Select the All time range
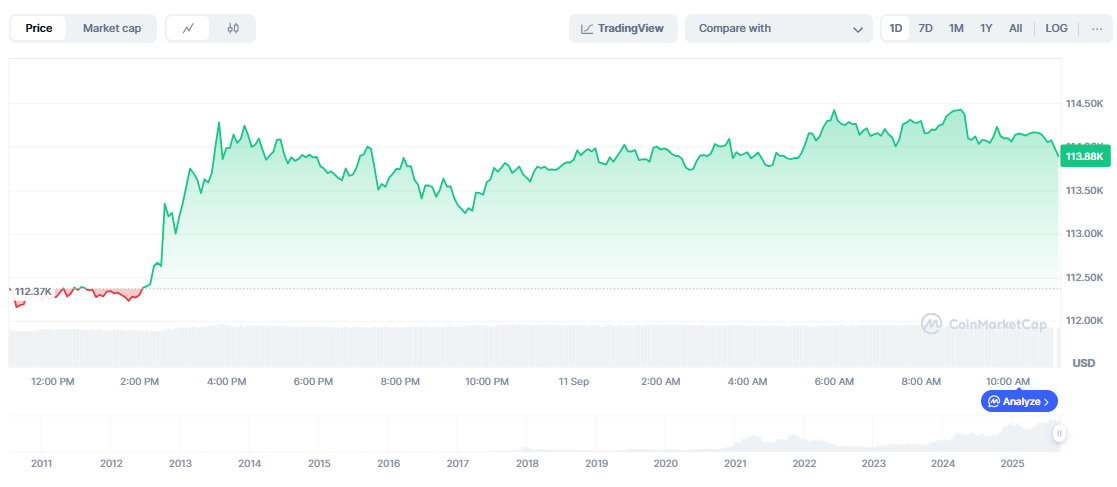Screen dimensions: 1117x487 (x=1015, y=28)
